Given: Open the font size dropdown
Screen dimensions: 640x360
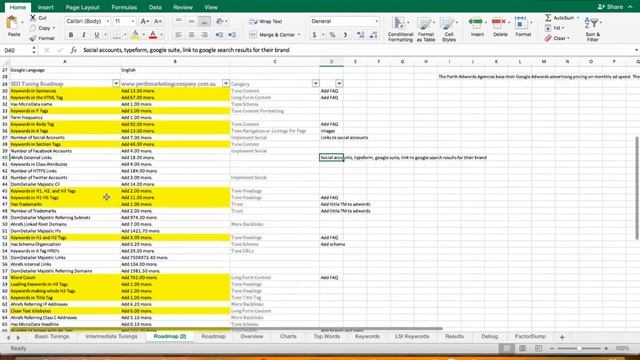Looking at the screenshot, I should coord(133,21).
